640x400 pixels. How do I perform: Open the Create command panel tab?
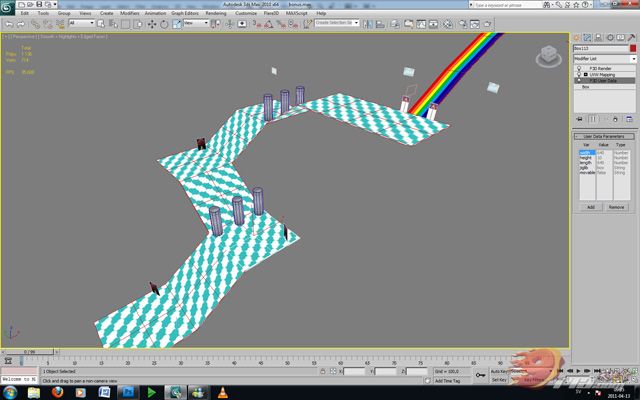pyautogui.click(x=578, y=37)
